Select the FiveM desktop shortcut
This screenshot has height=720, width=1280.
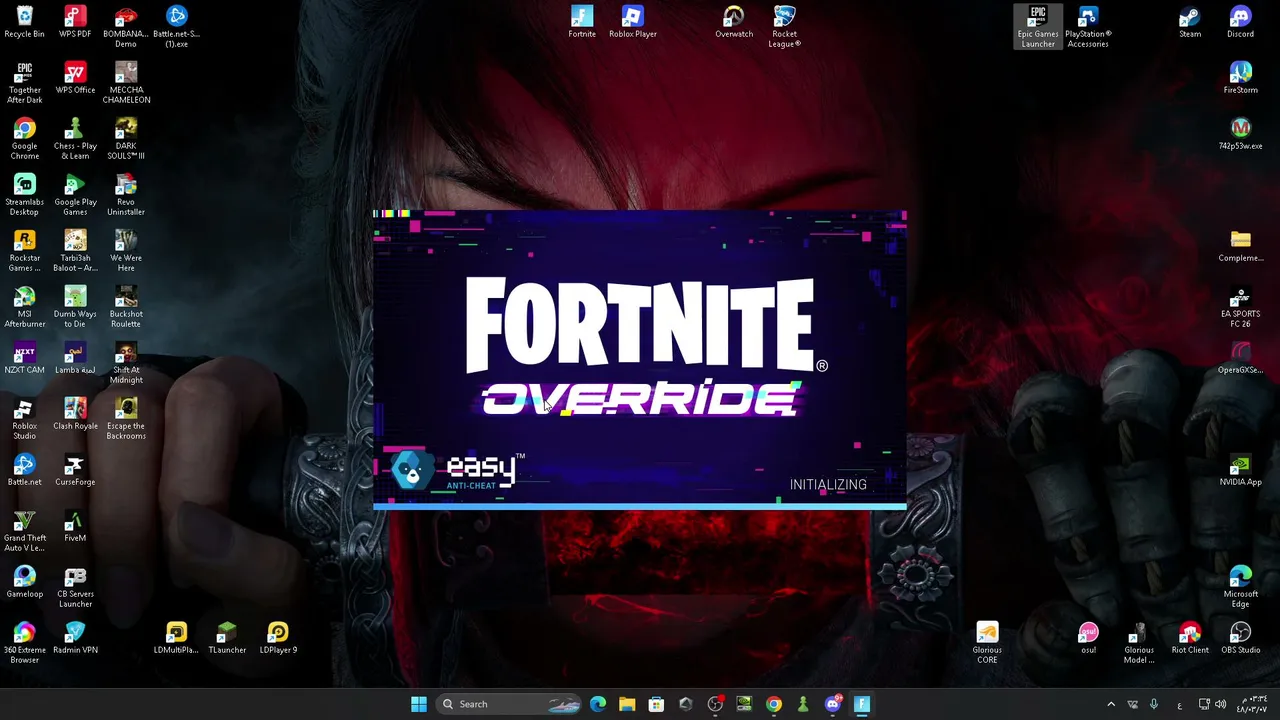click(x=75, y=526)
